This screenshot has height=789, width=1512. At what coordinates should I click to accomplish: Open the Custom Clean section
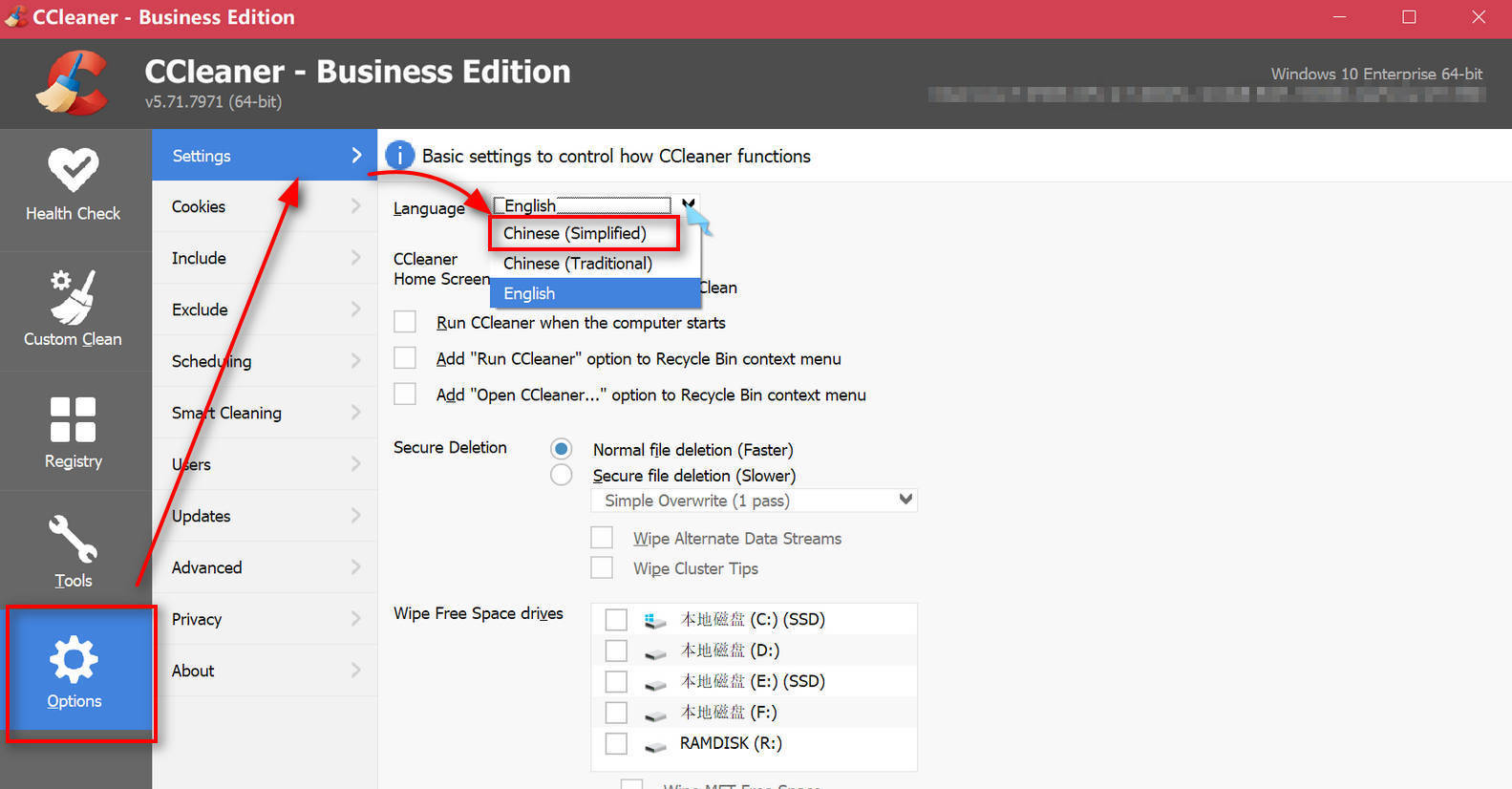coord(74,309)
